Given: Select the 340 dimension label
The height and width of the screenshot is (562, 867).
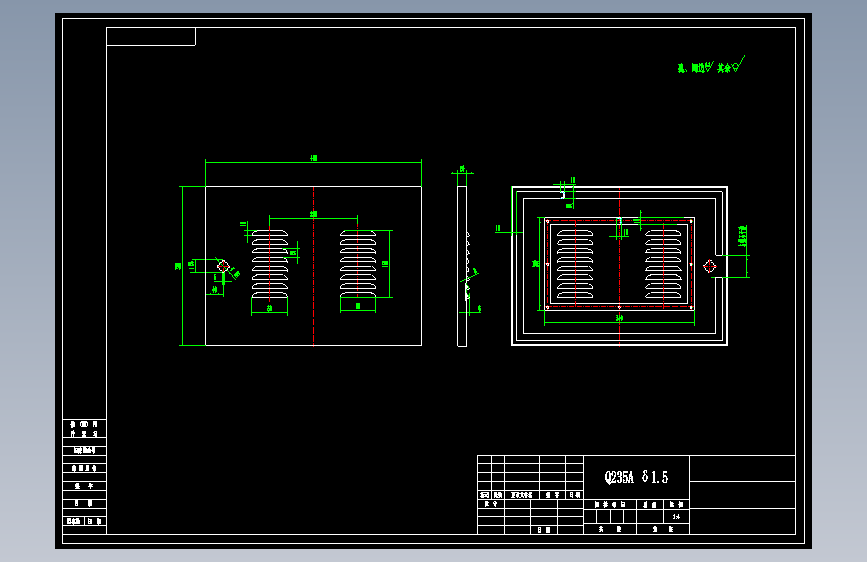Looking at the screenshot, I should point(619,318).
